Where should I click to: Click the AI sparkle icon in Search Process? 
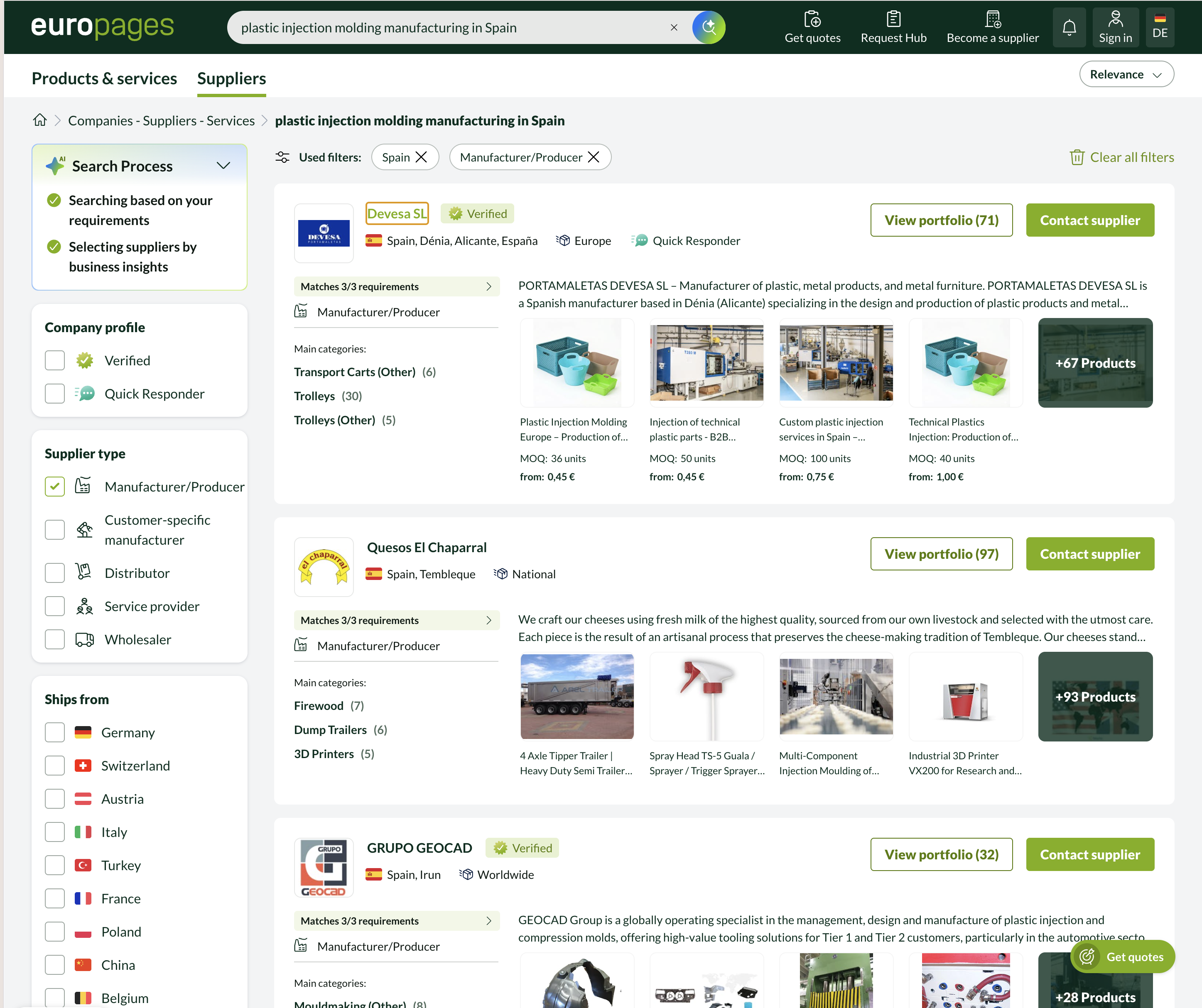point(56,166)
